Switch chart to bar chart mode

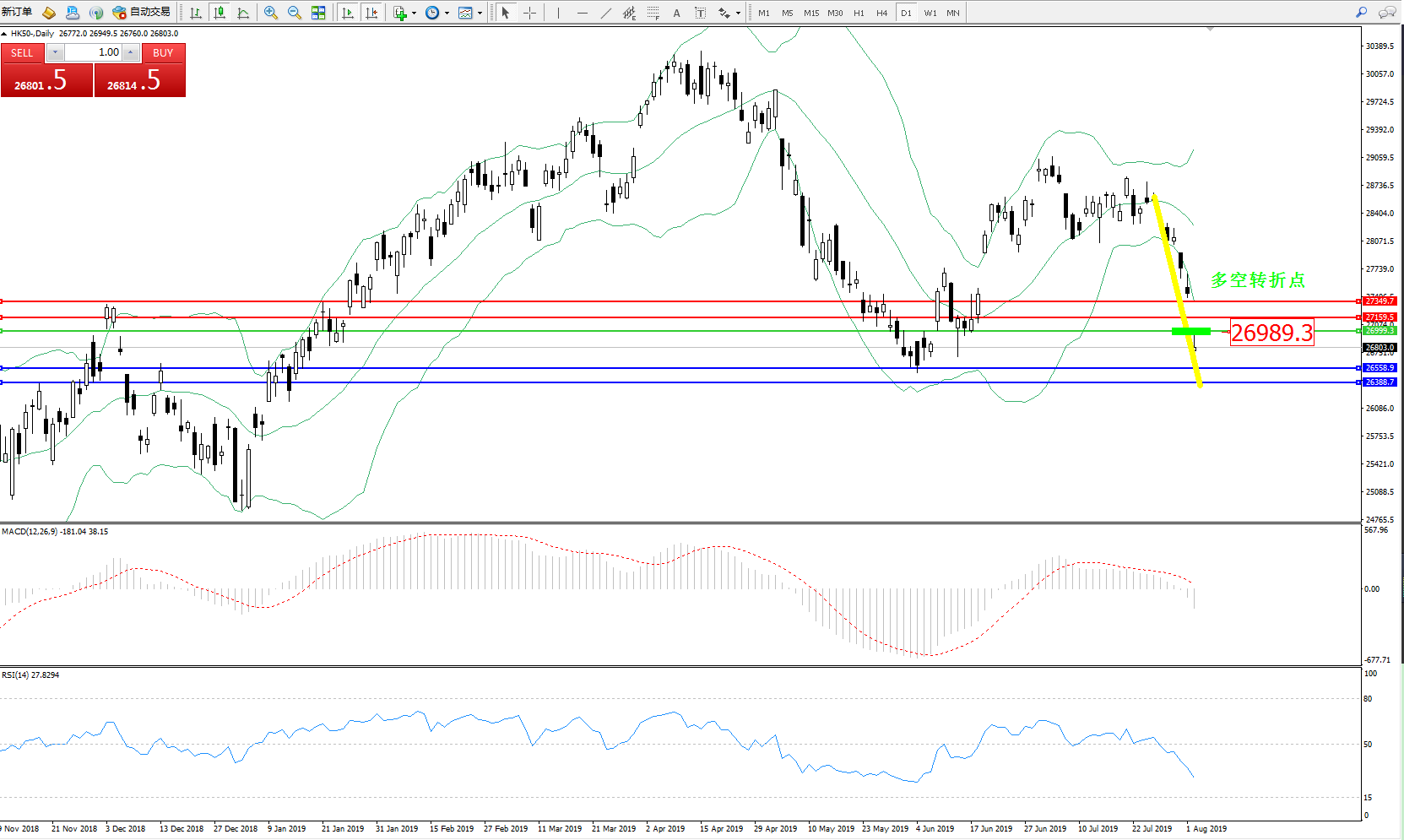pyautogui.click(x=196, y=13)
